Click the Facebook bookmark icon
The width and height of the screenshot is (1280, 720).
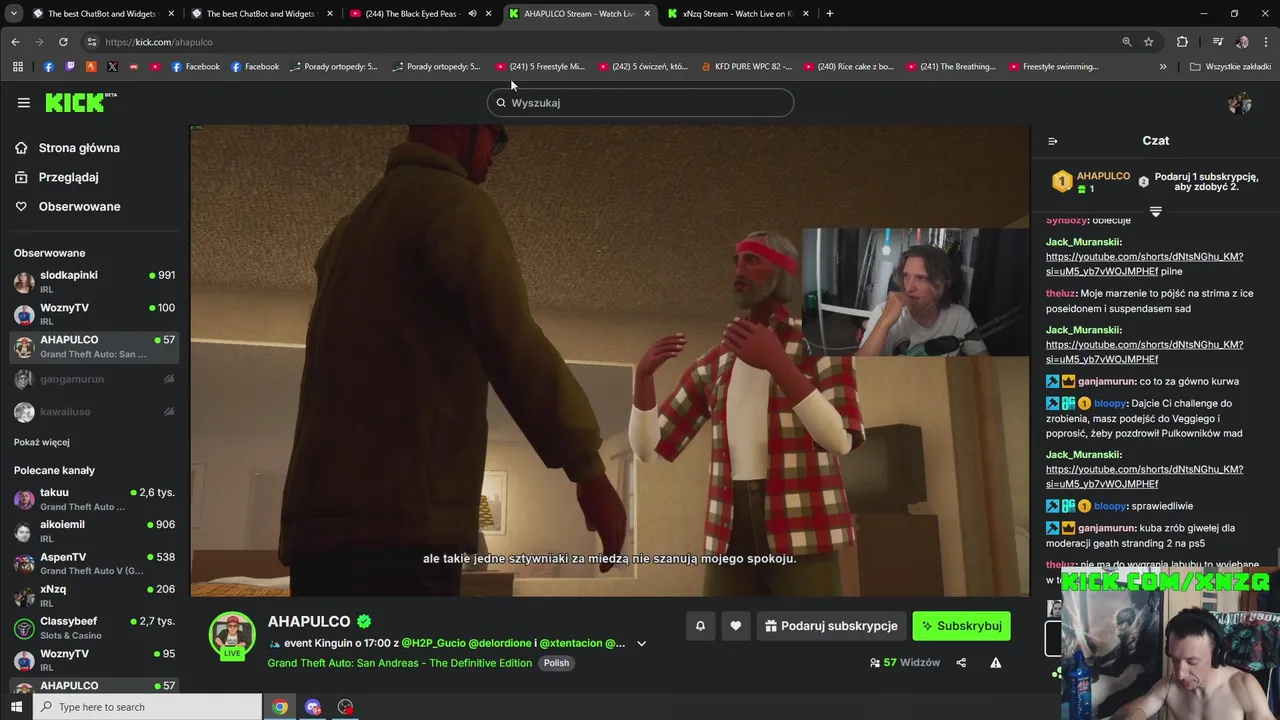tap(48, 67)
